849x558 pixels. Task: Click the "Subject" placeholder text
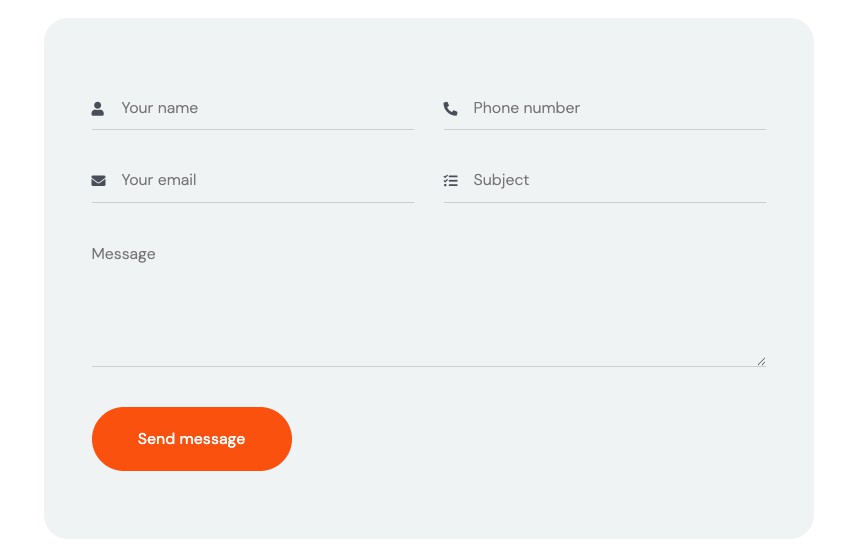tap(501, 181)
